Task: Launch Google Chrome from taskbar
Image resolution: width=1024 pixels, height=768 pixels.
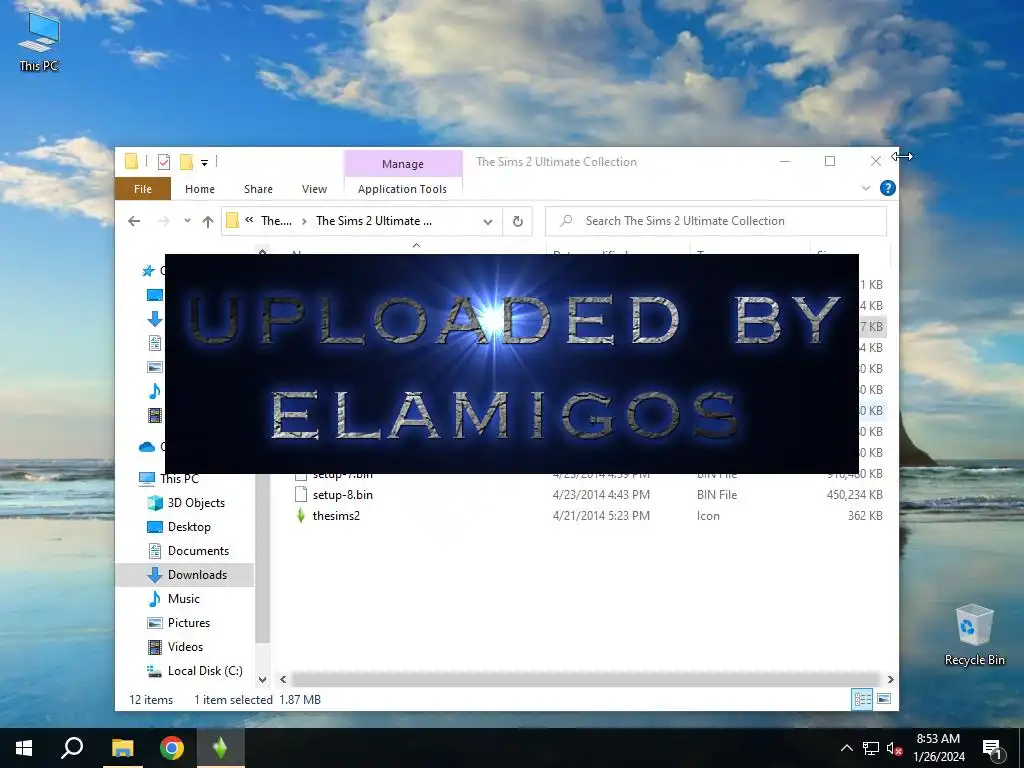Action: coord(172,748)
